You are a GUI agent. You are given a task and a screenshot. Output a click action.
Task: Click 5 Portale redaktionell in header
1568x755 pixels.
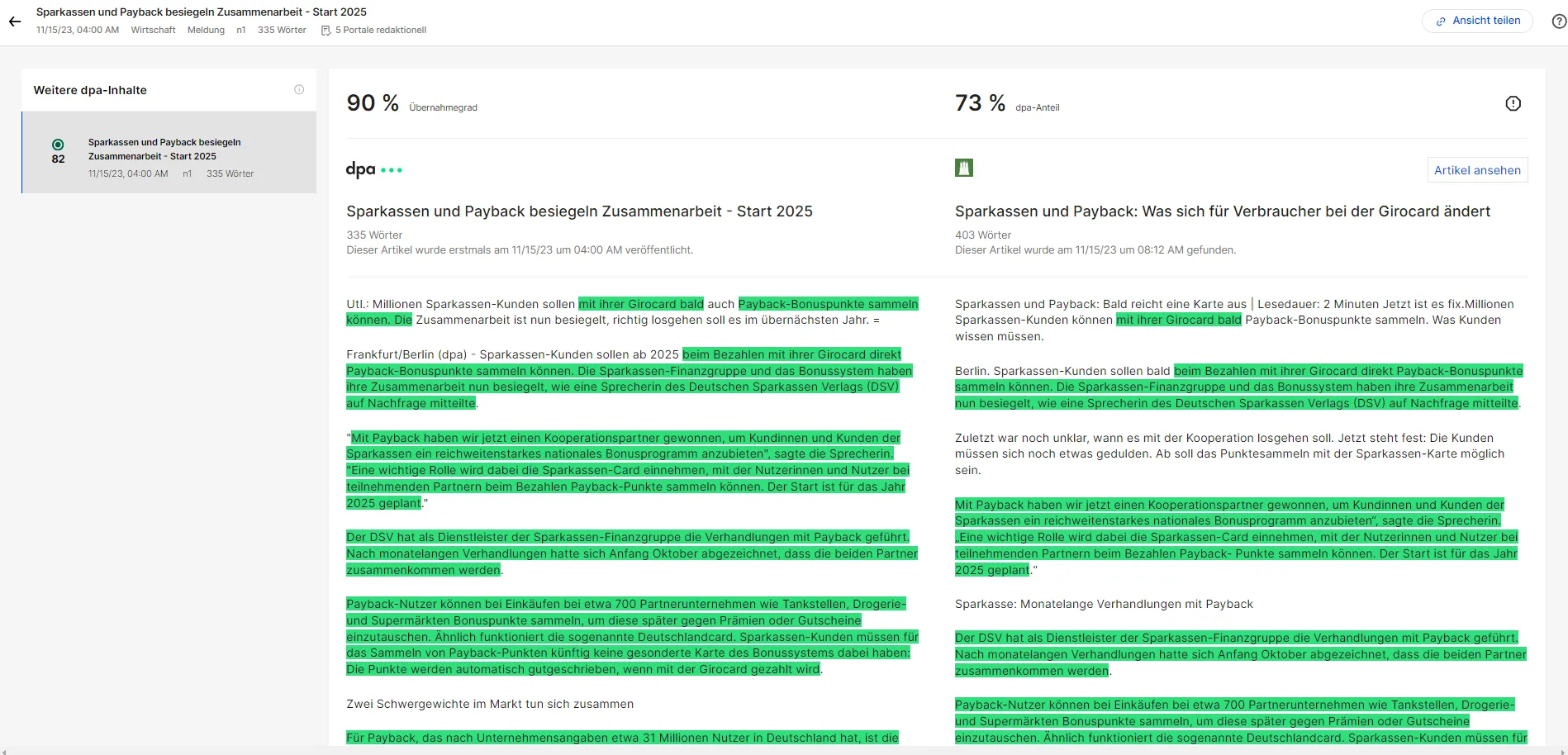(x=381, y=31)
